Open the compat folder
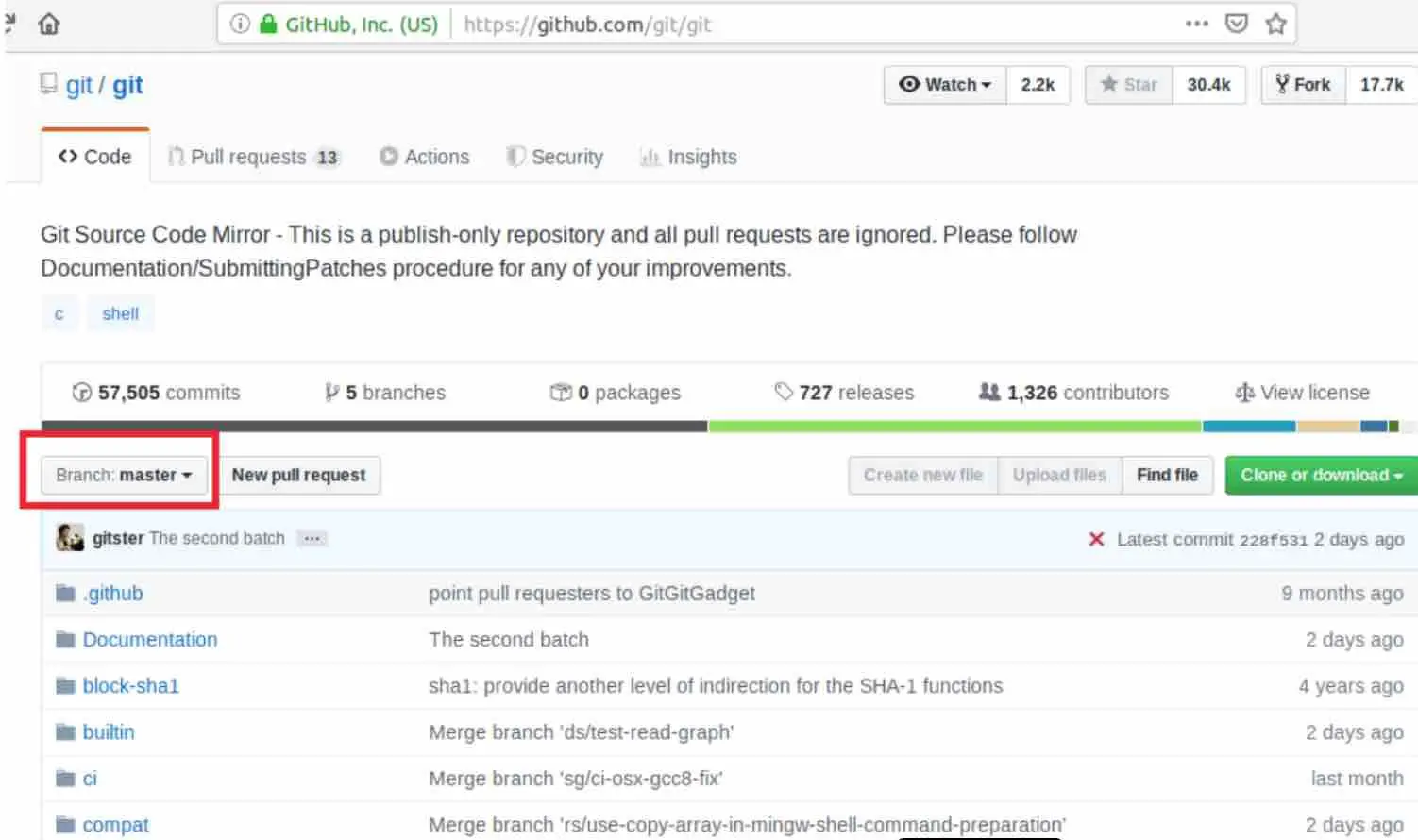1418x840 pixels. coord(115,824)
